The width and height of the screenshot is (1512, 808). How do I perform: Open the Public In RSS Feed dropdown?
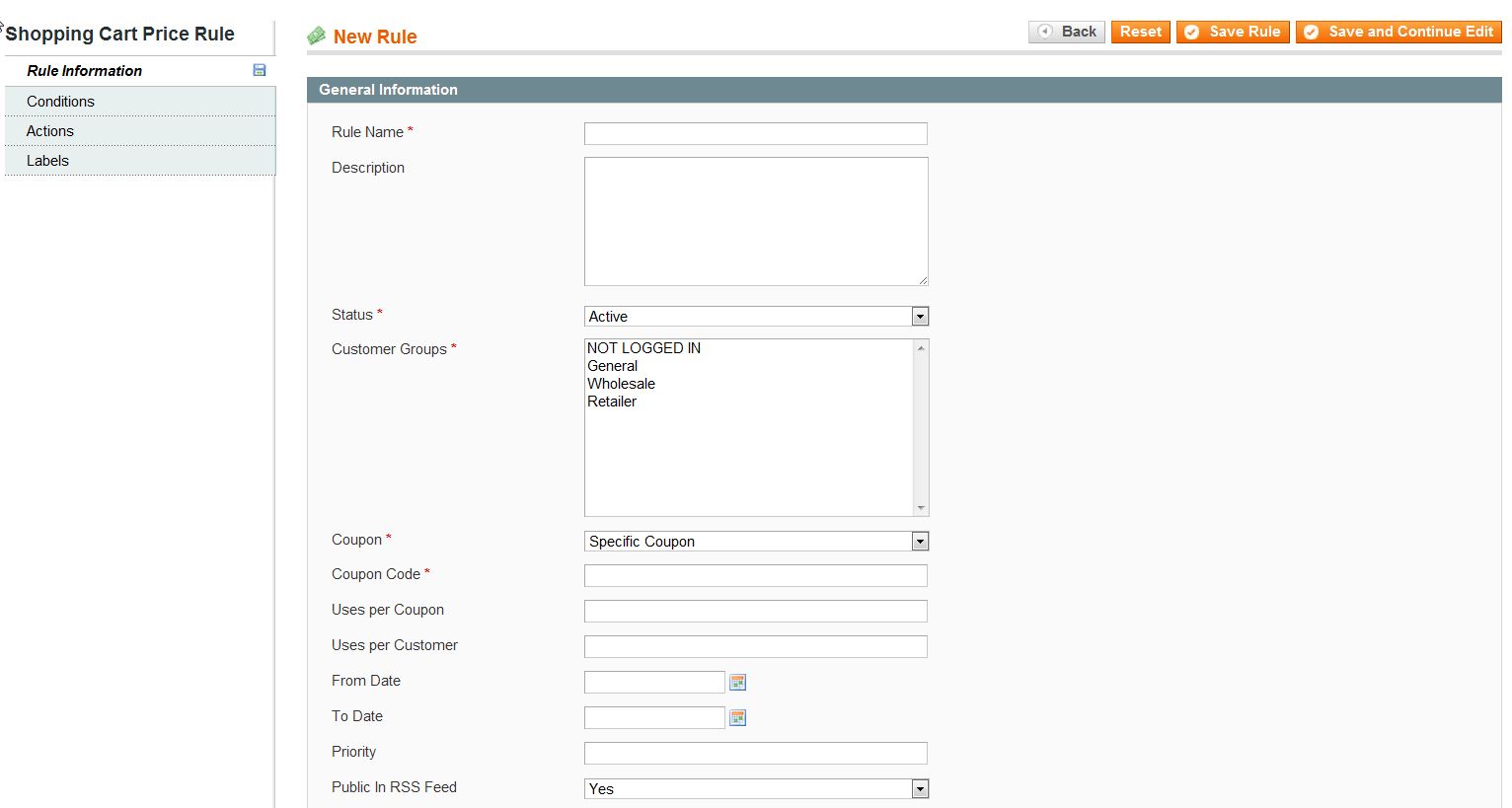pos(756,789)
